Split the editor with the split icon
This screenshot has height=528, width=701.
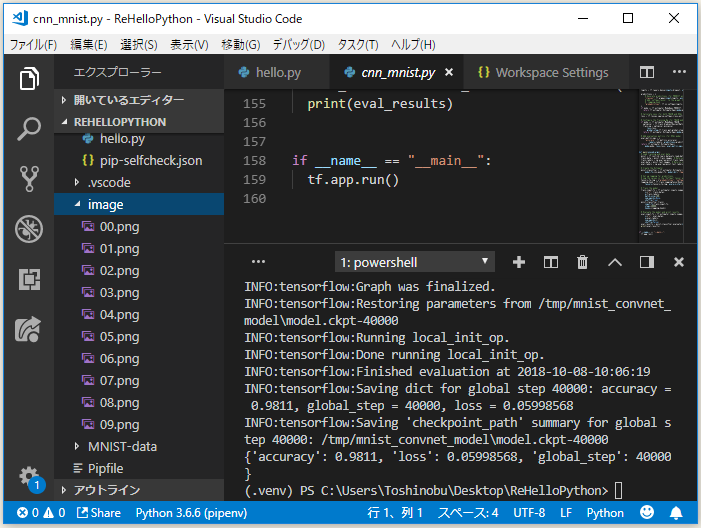coord(646,72)
